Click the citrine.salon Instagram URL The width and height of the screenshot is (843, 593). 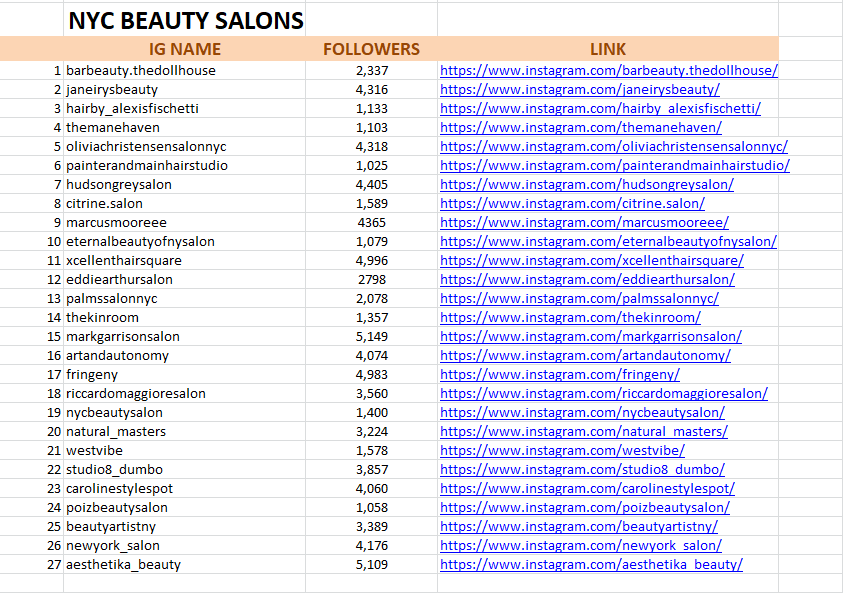[572, 203]
